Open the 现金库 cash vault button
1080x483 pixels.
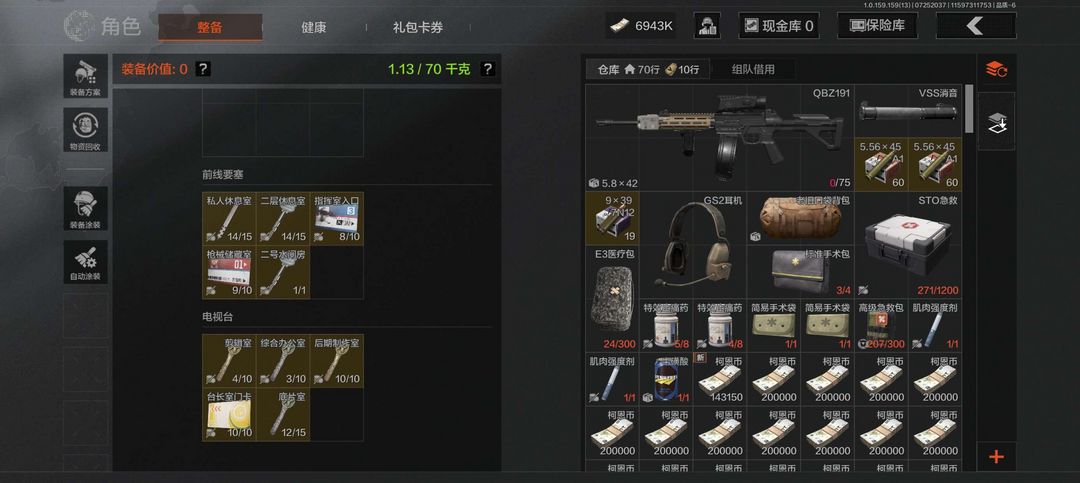(779, 26)
